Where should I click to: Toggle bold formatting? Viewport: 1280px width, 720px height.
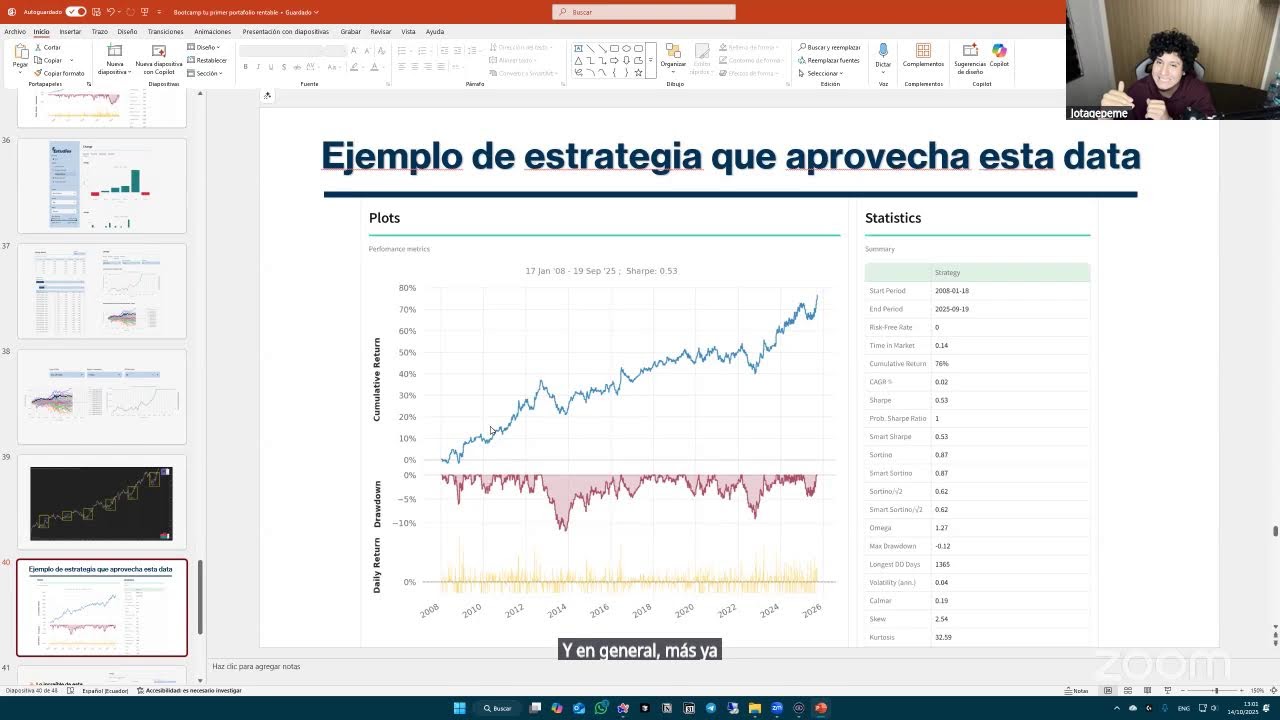245,67
